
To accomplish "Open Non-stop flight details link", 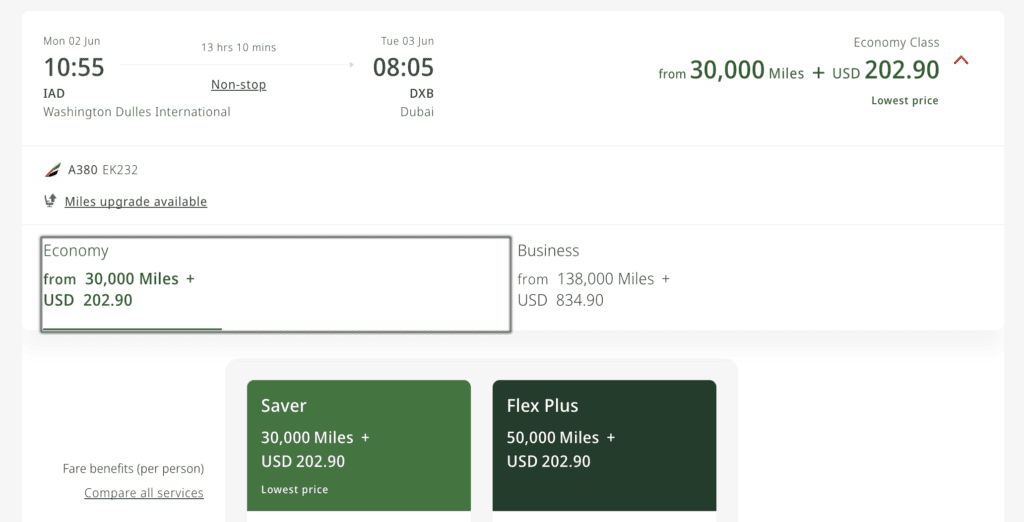I will 238,84.
